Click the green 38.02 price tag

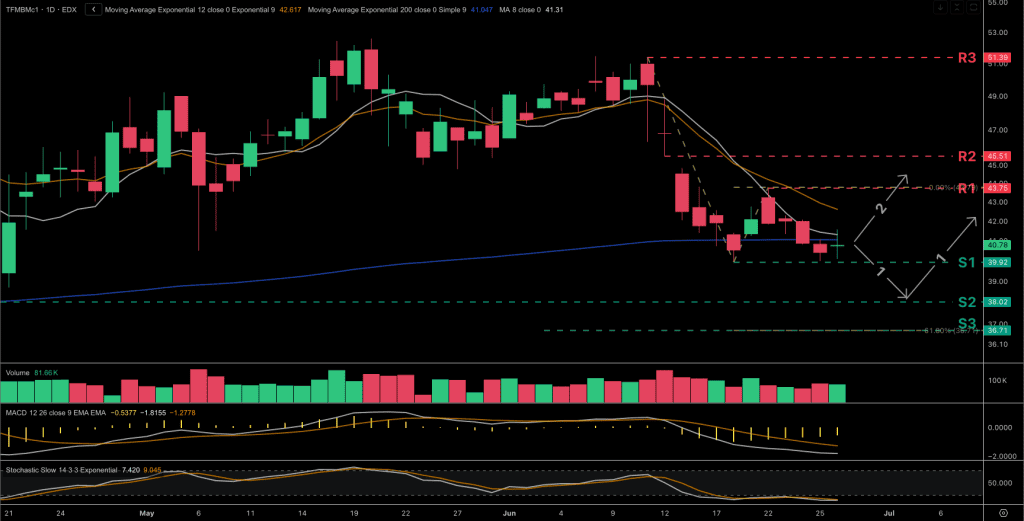(998, 302)
